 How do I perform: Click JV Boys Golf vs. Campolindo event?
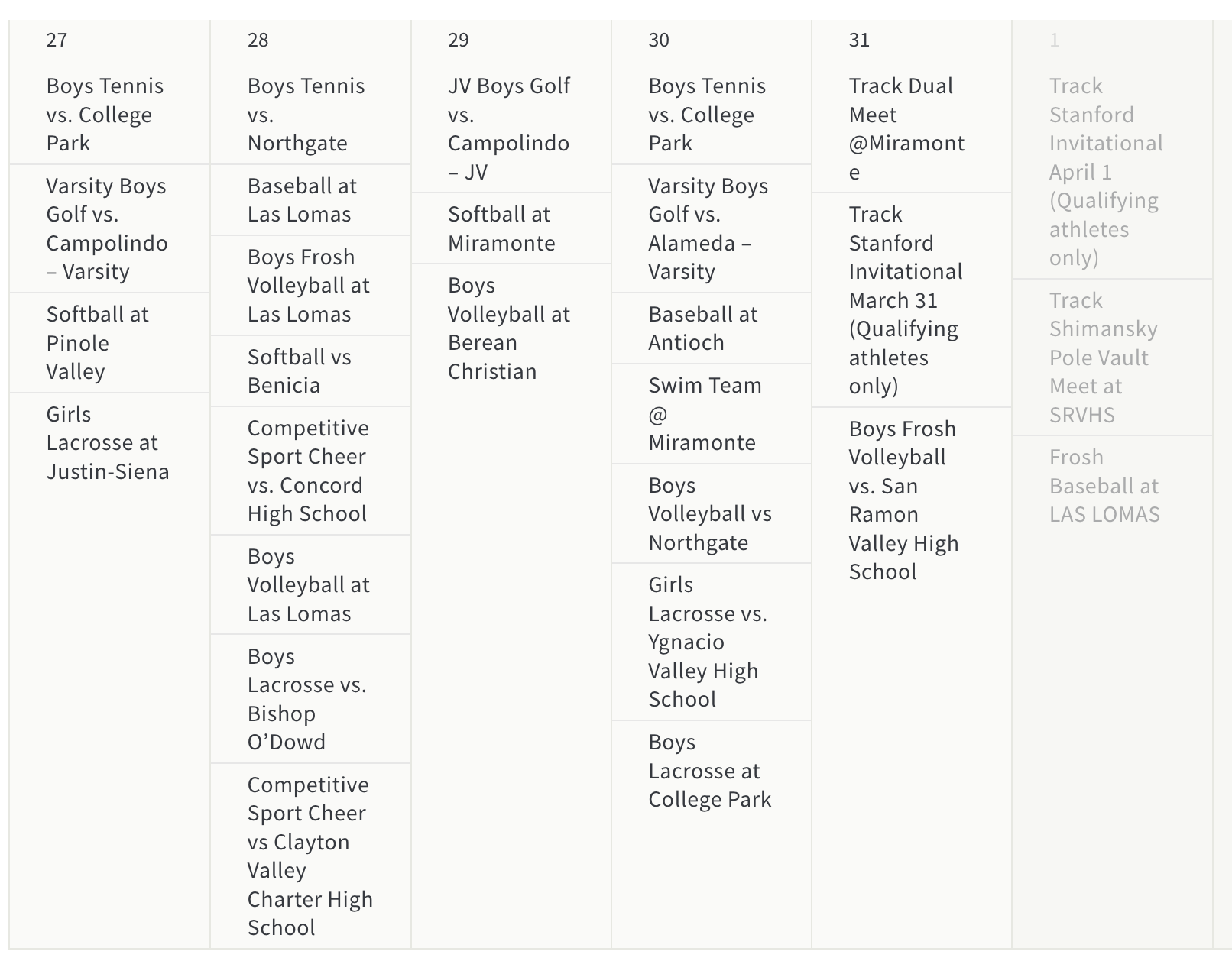508,128
